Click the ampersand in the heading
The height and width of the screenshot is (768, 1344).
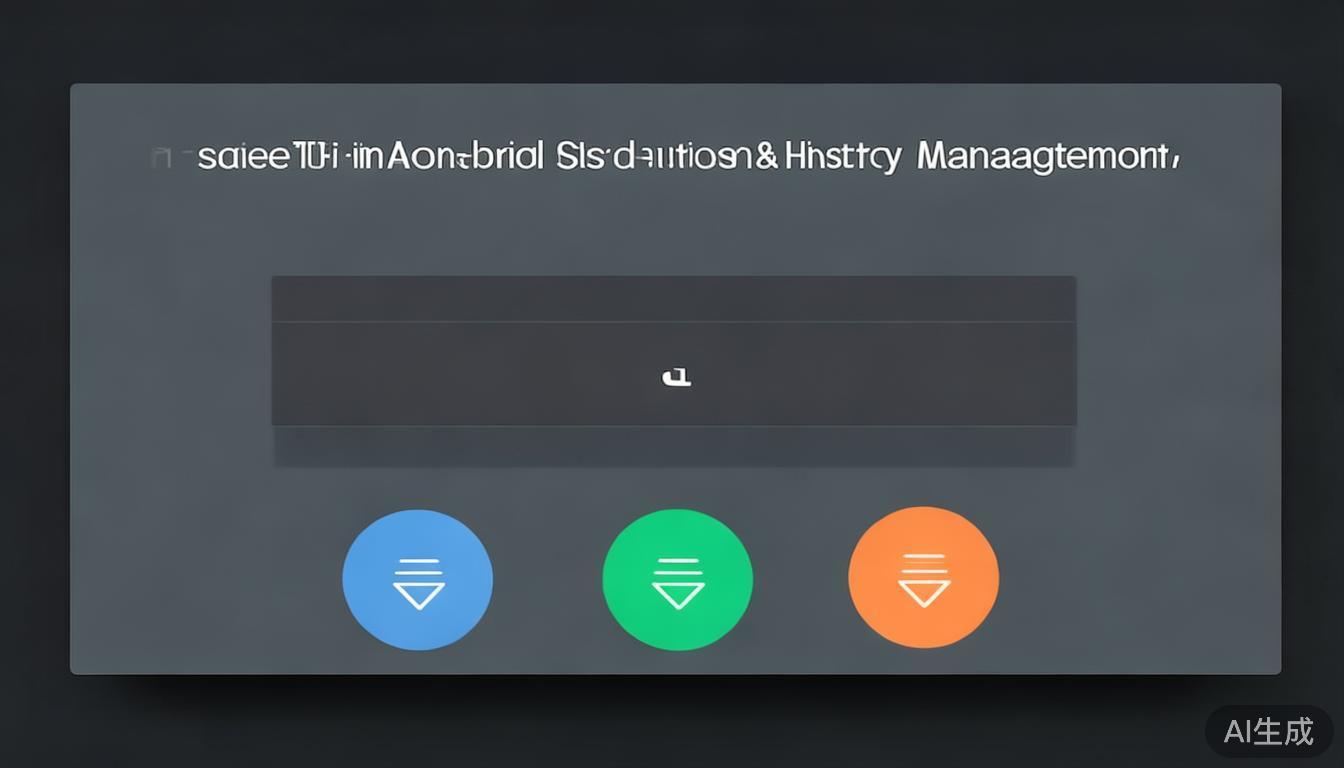click(767, 158)
